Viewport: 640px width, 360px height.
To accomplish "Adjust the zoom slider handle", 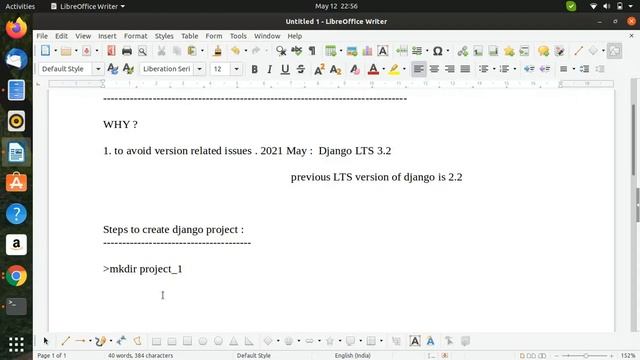I will point(586,356).
